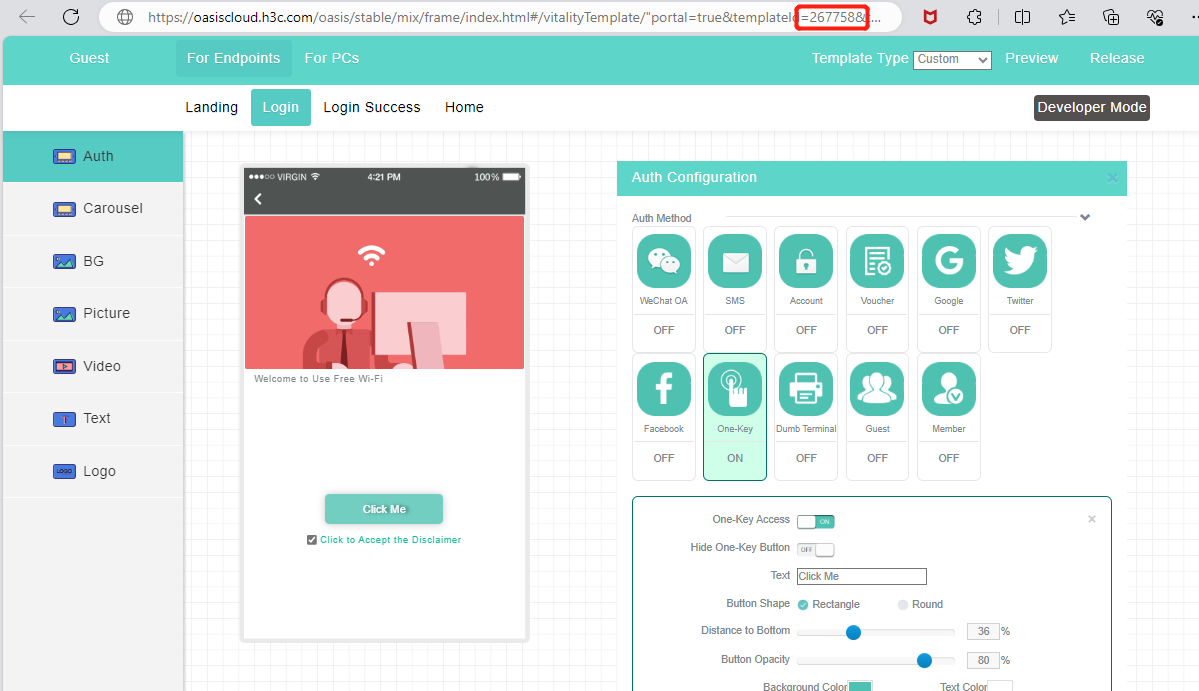
Task: Select the Member auth method icon
Action: (x=949, y=389)
